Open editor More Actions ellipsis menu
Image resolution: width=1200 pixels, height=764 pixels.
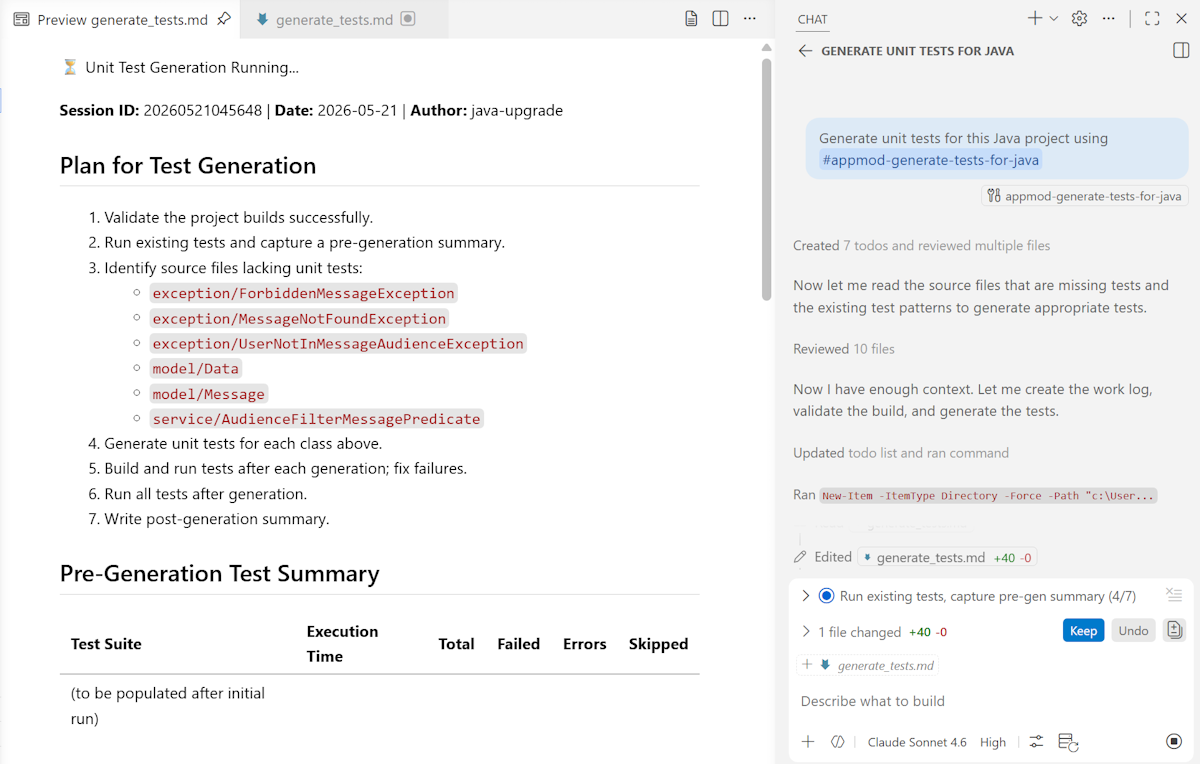[750, 19]
